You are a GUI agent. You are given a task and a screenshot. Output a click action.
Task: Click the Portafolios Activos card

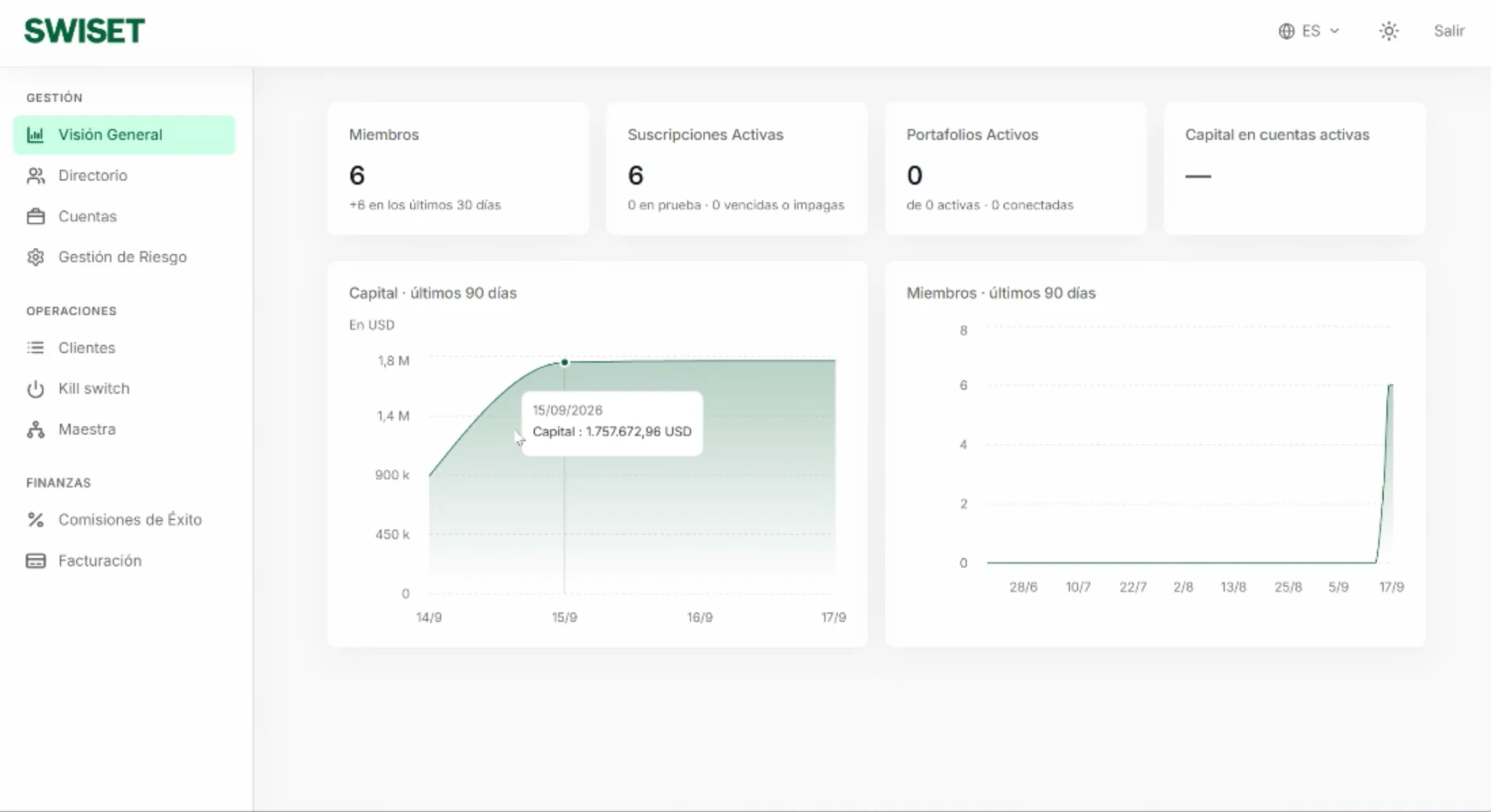coord(1016,168)
